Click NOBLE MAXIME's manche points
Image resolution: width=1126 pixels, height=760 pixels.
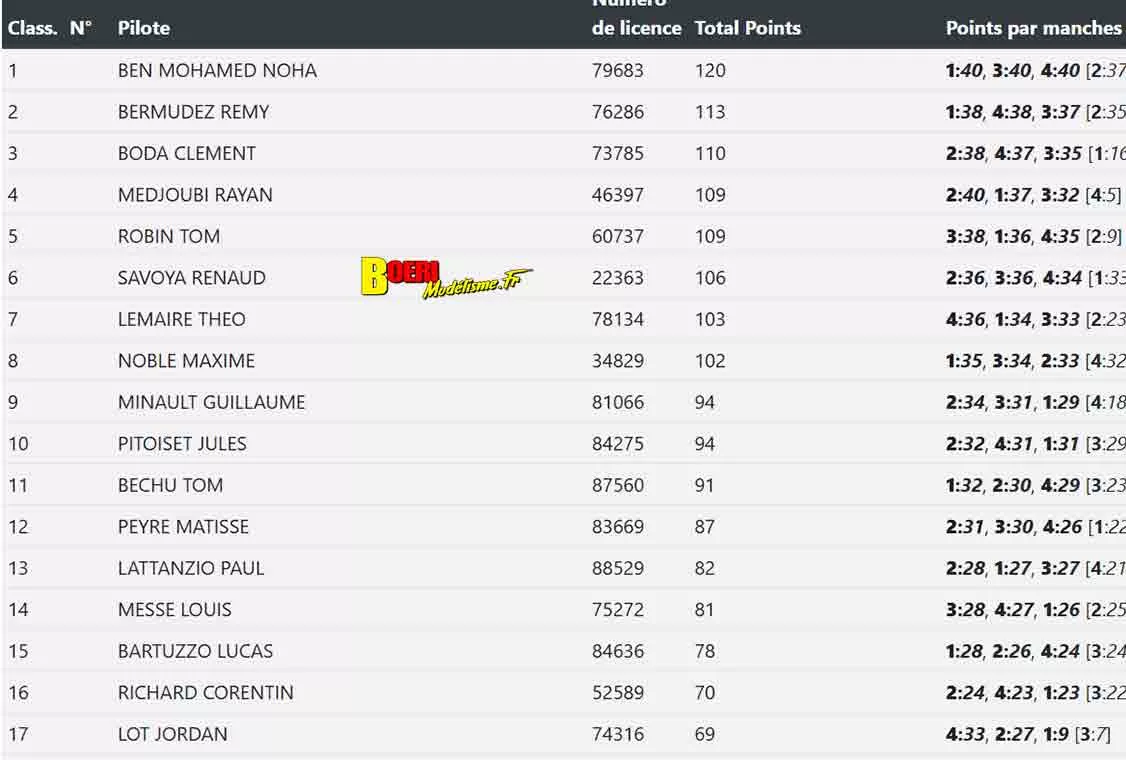click(1036, 361)
